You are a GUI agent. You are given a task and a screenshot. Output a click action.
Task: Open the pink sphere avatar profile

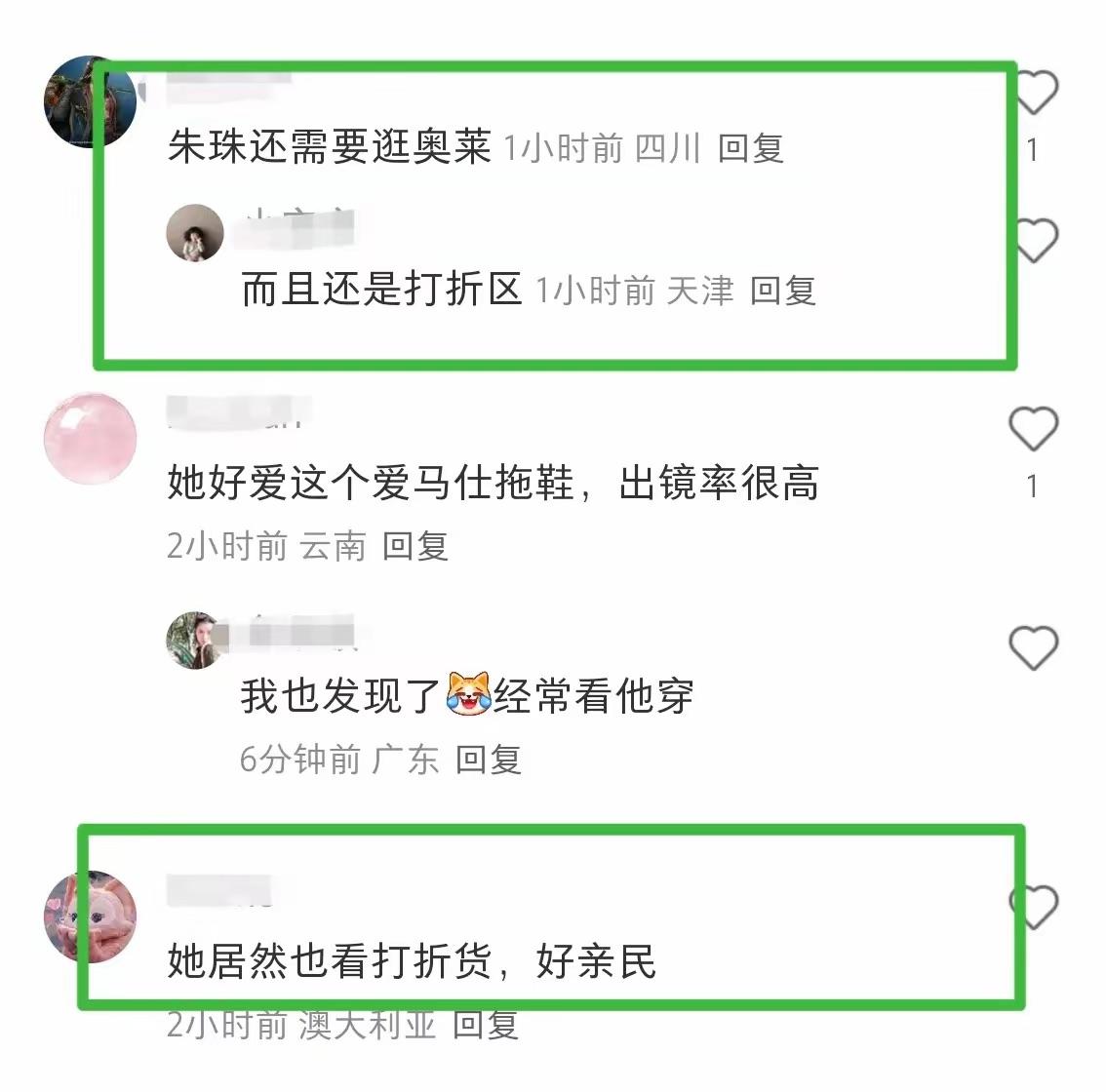(x=91, y=439)
